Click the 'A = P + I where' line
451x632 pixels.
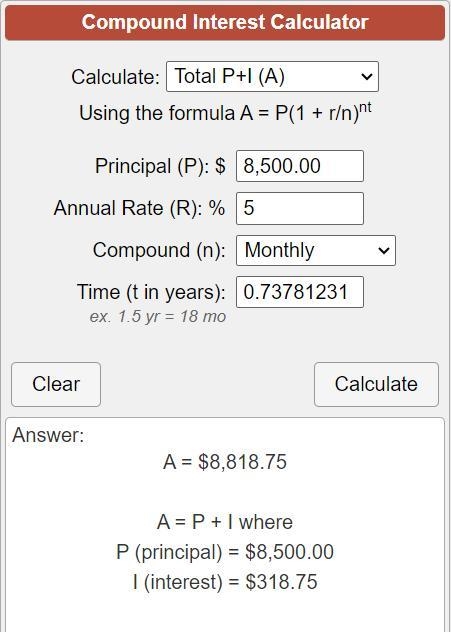[225, 522]
